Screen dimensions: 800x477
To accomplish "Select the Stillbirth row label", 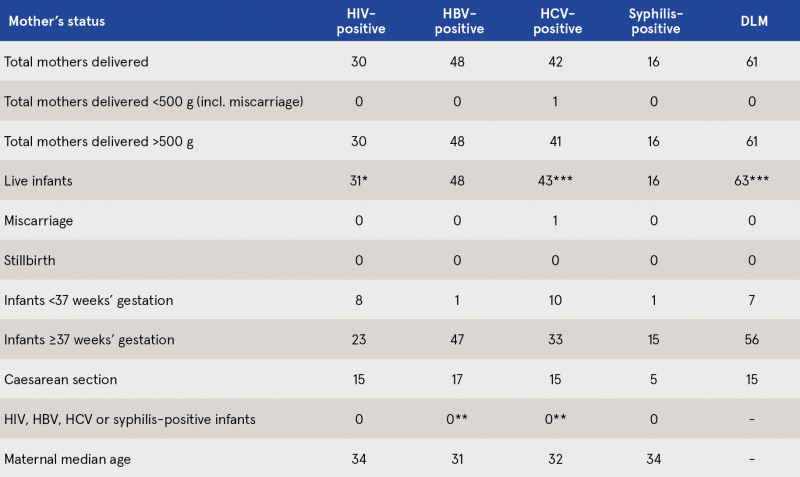I will [30, 260].
